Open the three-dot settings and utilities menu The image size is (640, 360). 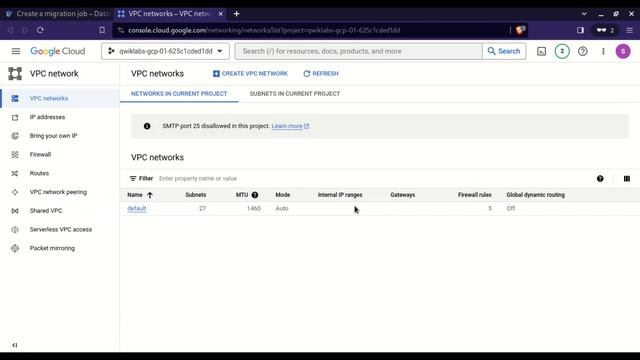[x=603, y=51]
